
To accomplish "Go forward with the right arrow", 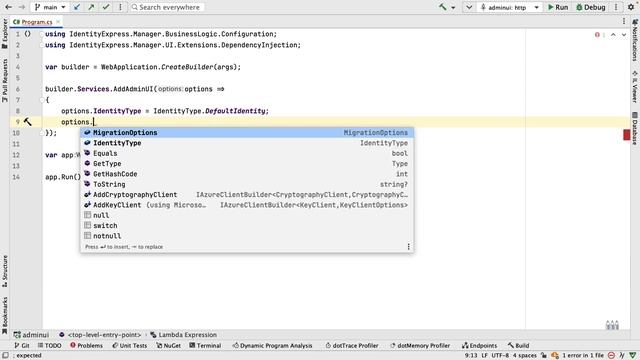I will pos(22,7).
